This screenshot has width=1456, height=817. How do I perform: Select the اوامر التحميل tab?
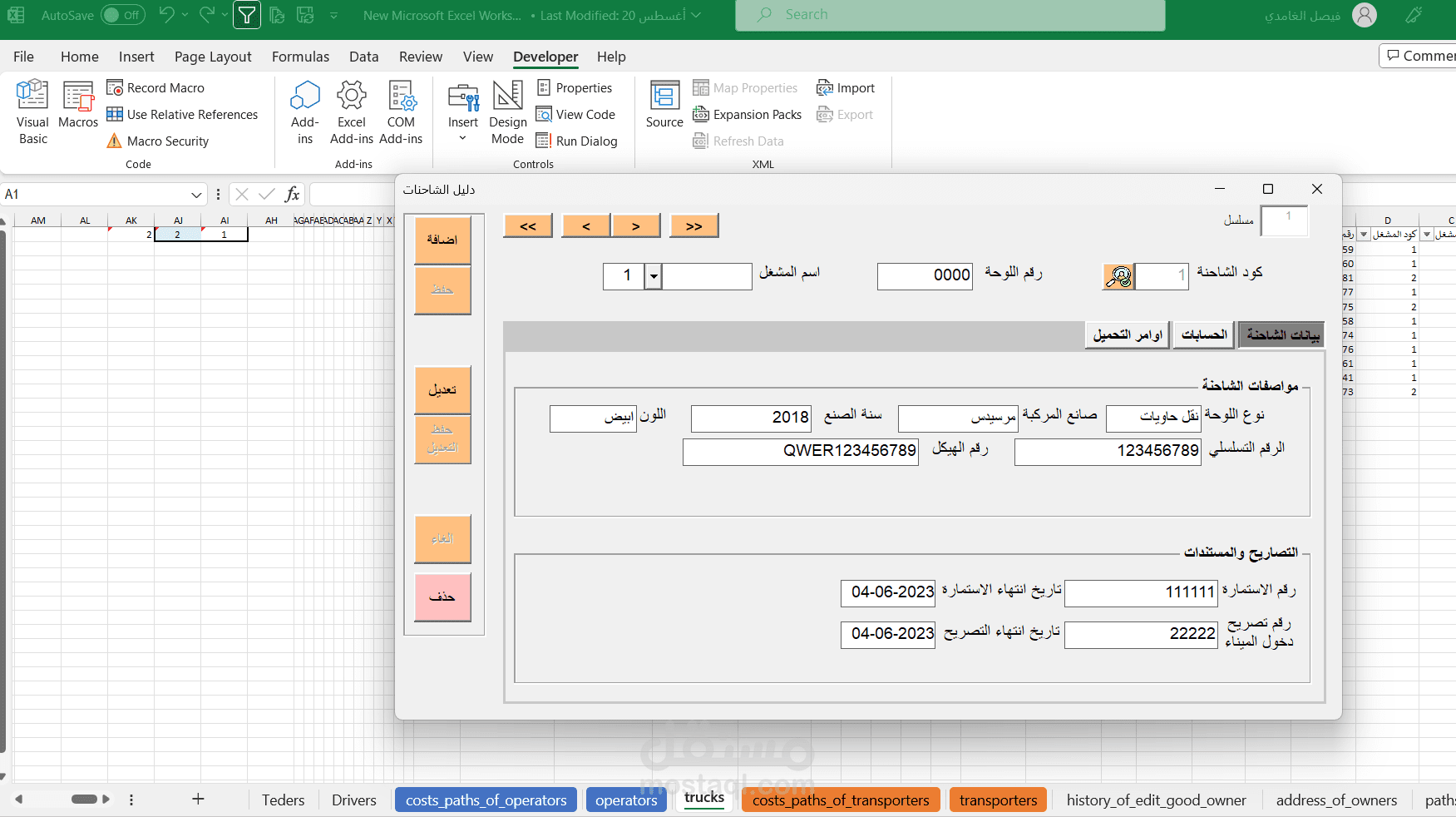coord(1128,334)
